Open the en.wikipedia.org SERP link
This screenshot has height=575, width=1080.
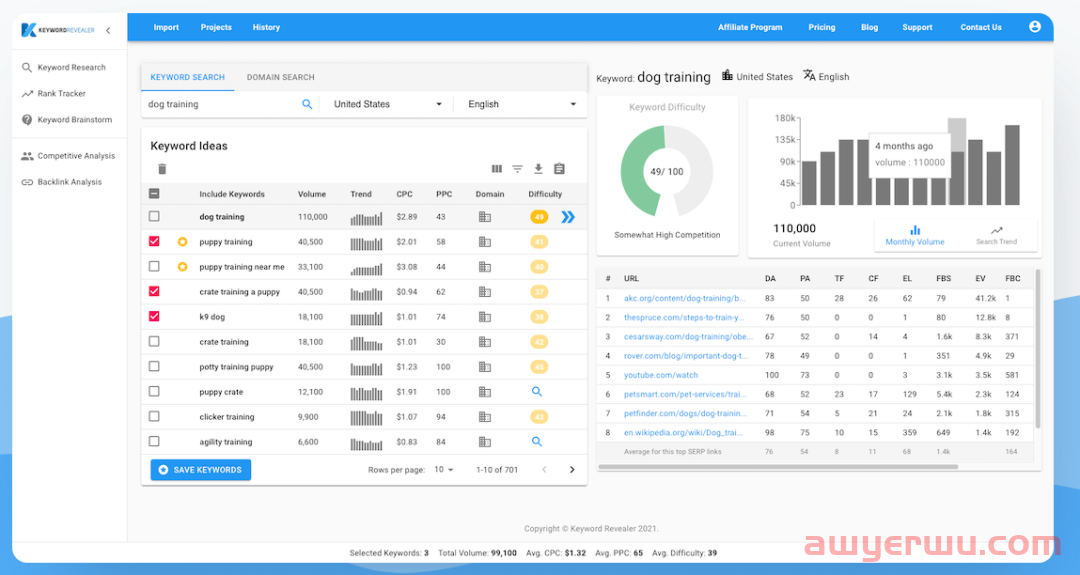click(x=684, y=432)
